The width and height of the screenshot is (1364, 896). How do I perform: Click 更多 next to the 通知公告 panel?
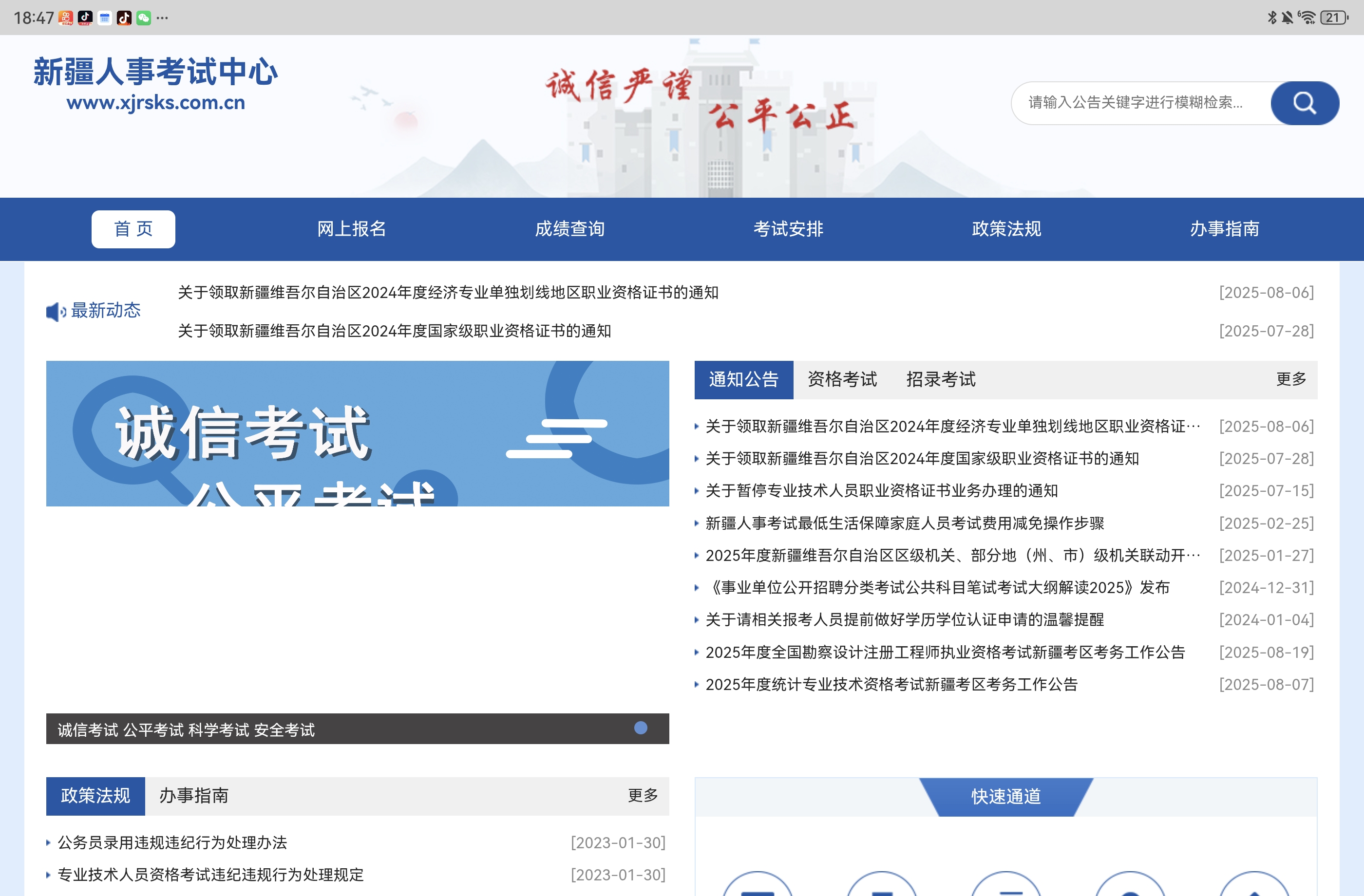pyautogui.click(x=1290, y=379)
